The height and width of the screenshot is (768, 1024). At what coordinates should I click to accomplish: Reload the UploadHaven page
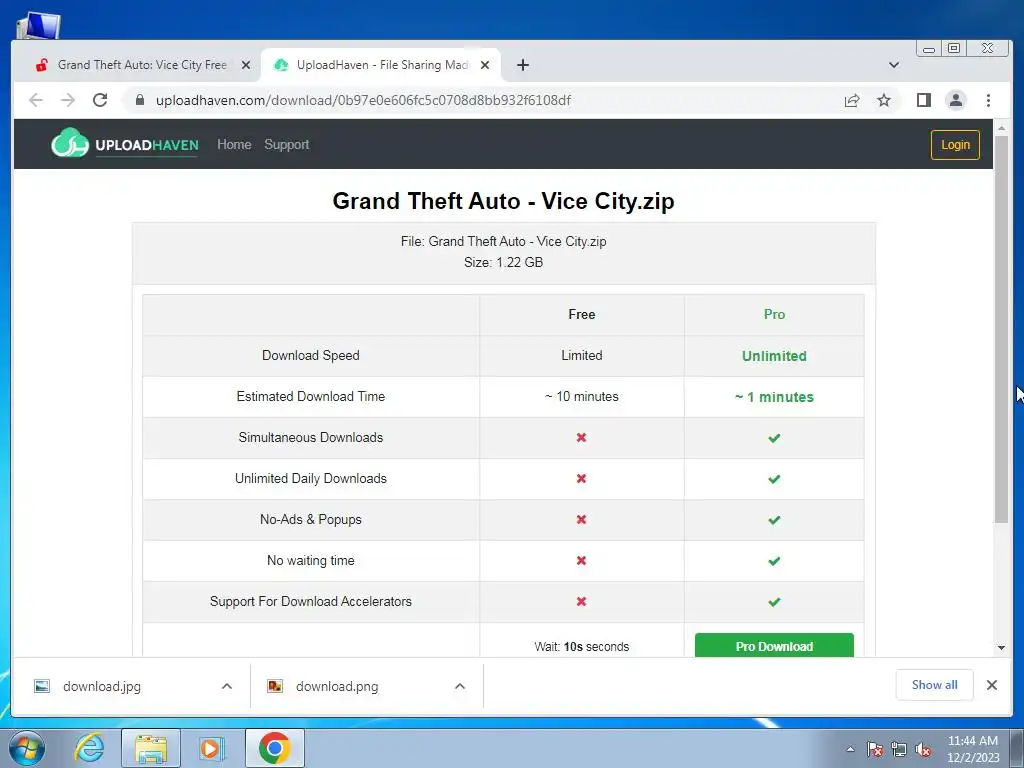point(100,100)
